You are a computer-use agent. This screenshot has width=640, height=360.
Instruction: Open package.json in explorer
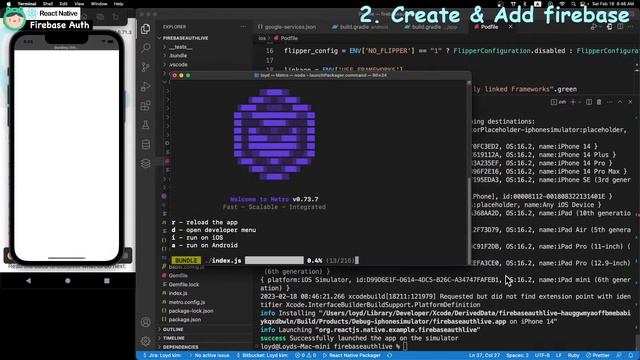pyautogui.click(x=184, y=320)
